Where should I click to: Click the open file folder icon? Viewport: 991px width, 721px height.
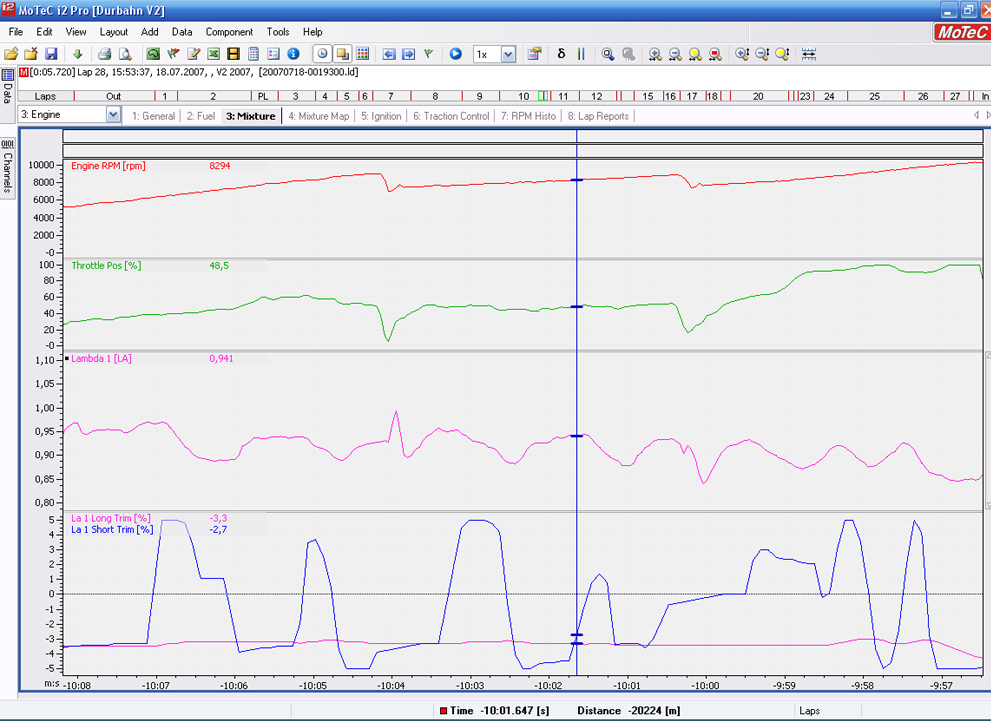(11, 54)
